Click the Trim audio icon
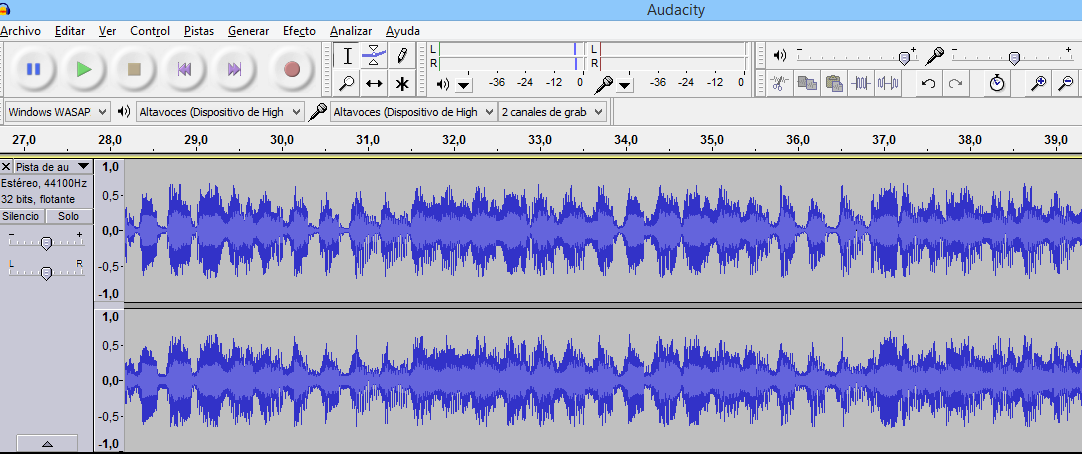 pos(860,83)
